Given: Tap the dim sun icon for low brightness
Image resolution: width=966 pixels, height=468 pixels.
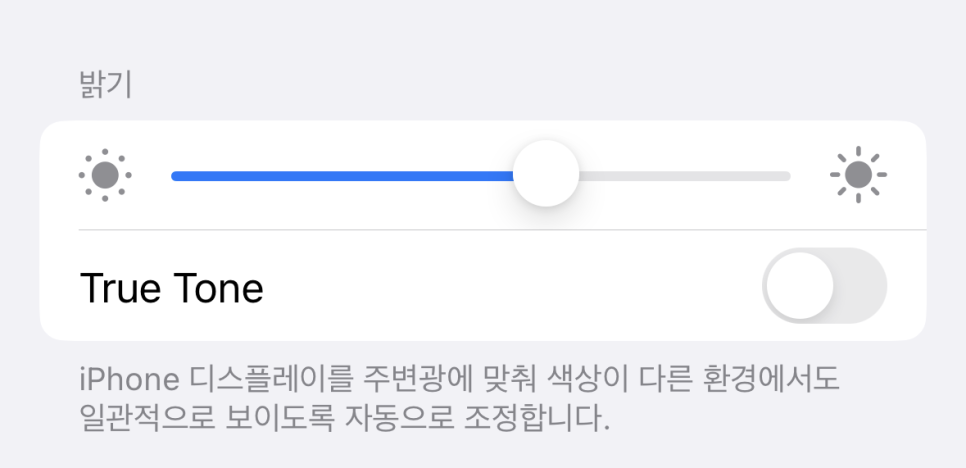Looking at the screenshot, I should [x=105, y=176].
